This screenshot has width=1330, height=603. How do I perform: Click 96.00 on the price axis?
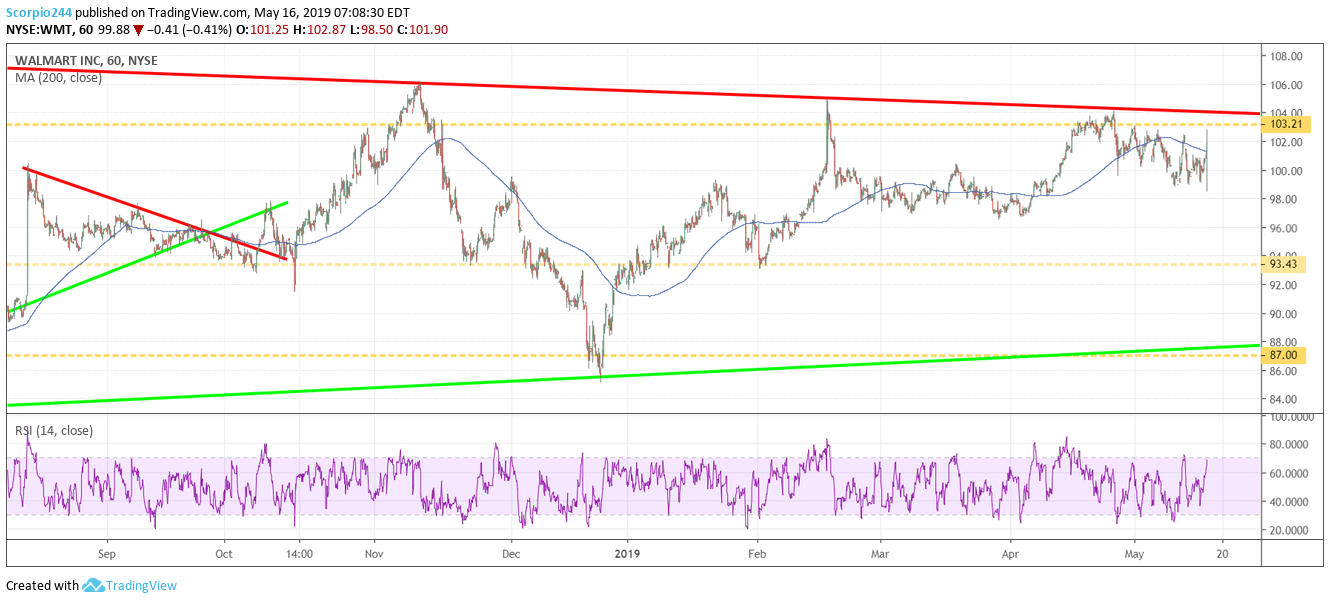tap(1284, 228)
